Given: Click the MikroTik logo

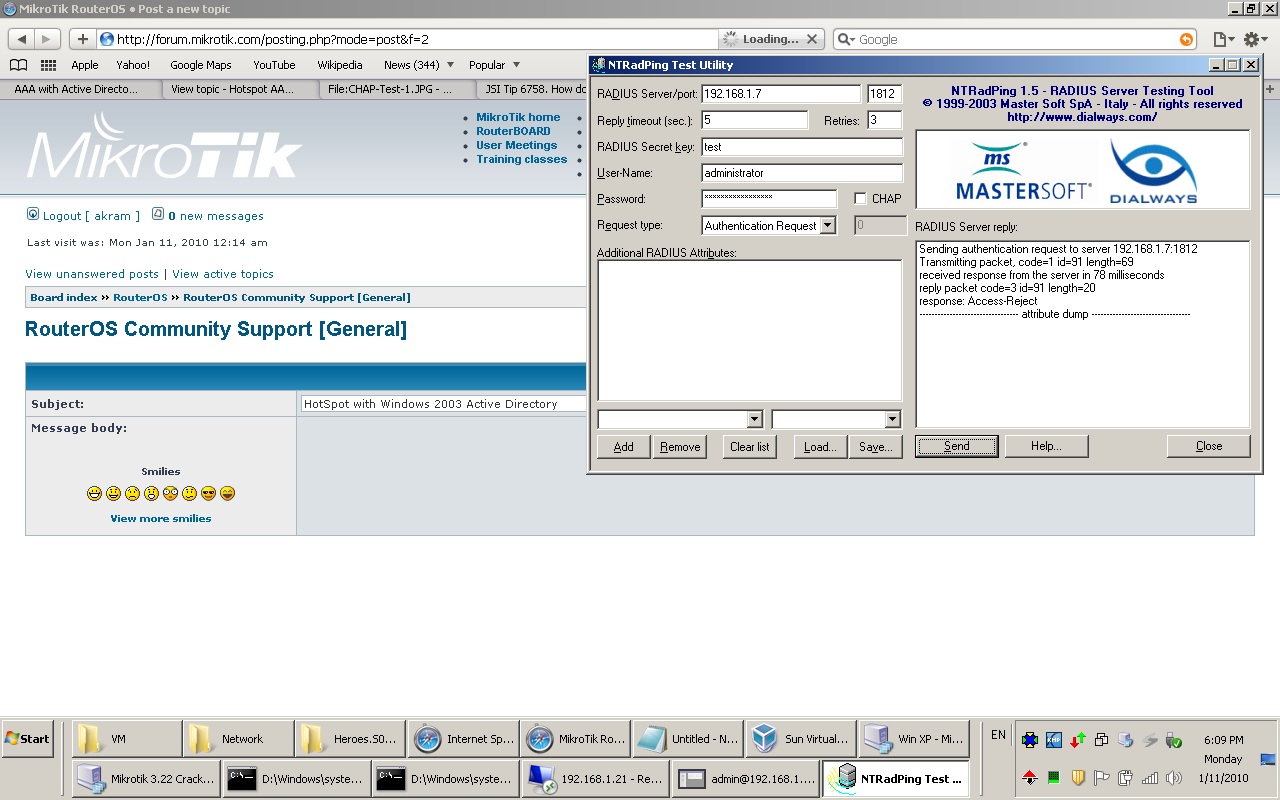Looking at the screenshot, I should click(164, 146).
